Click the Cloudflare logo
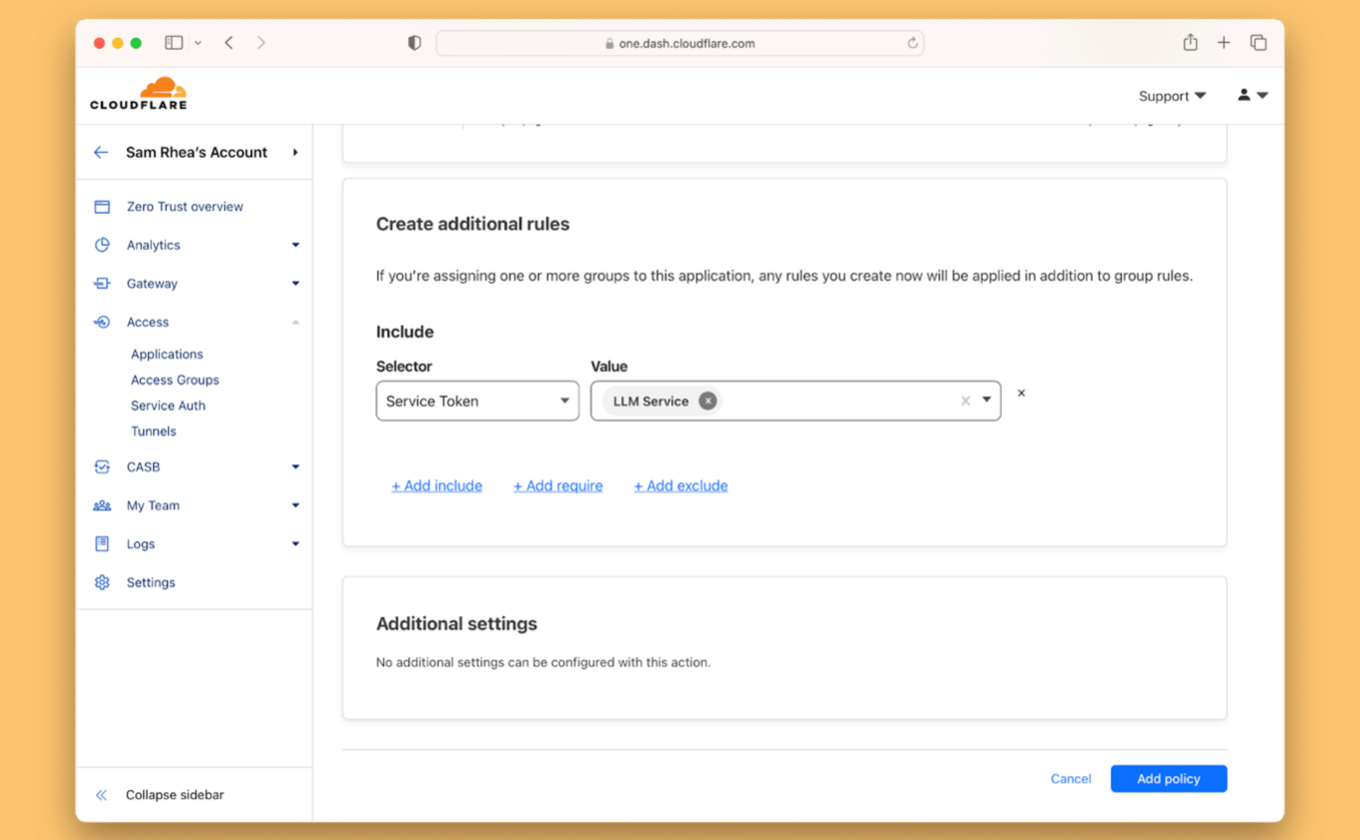This screenshot has width=1360, height=840. (138, 94)
